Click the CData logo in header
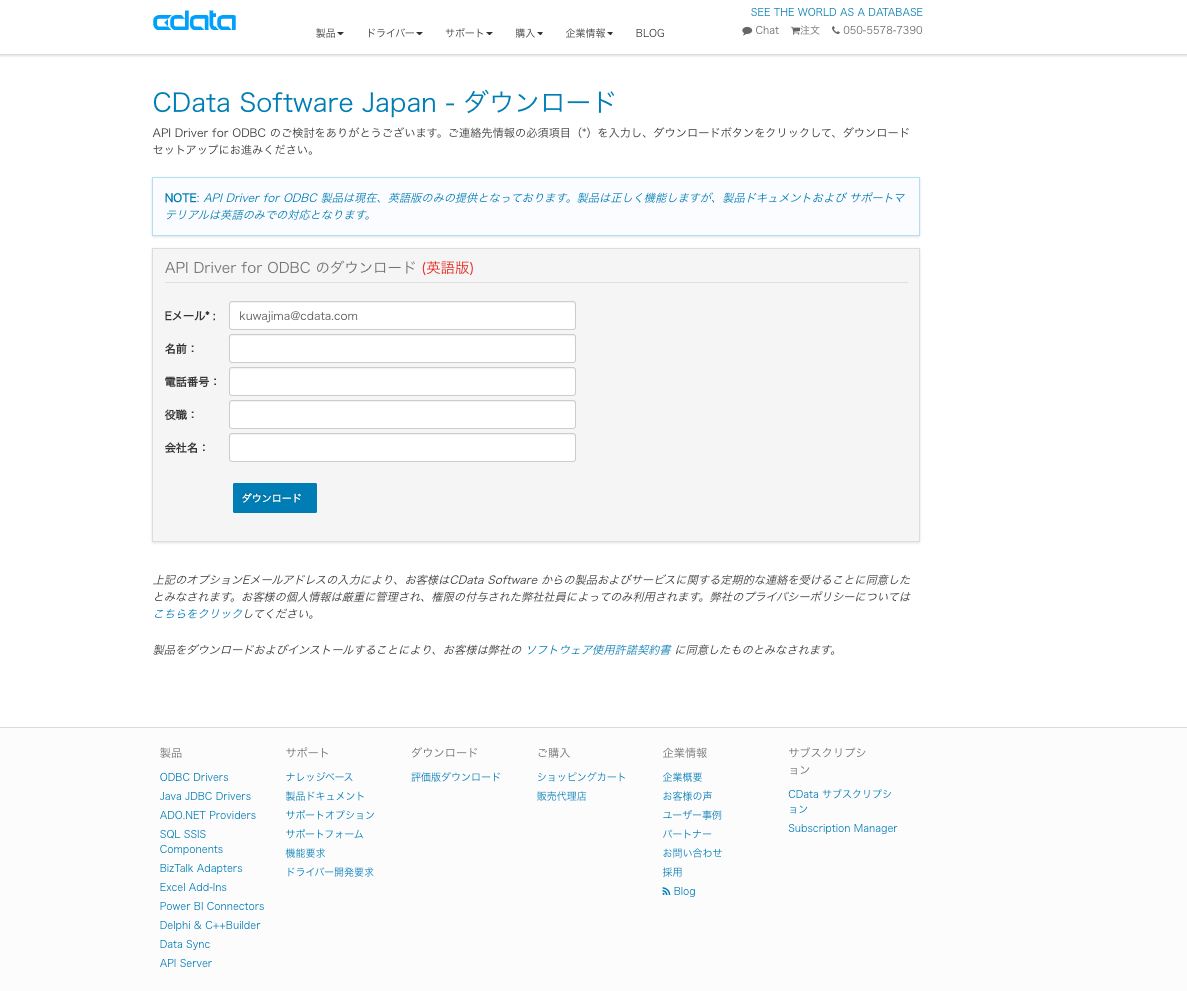The width and height of the screenshot is (1187, 991). [x=195, y=21]
